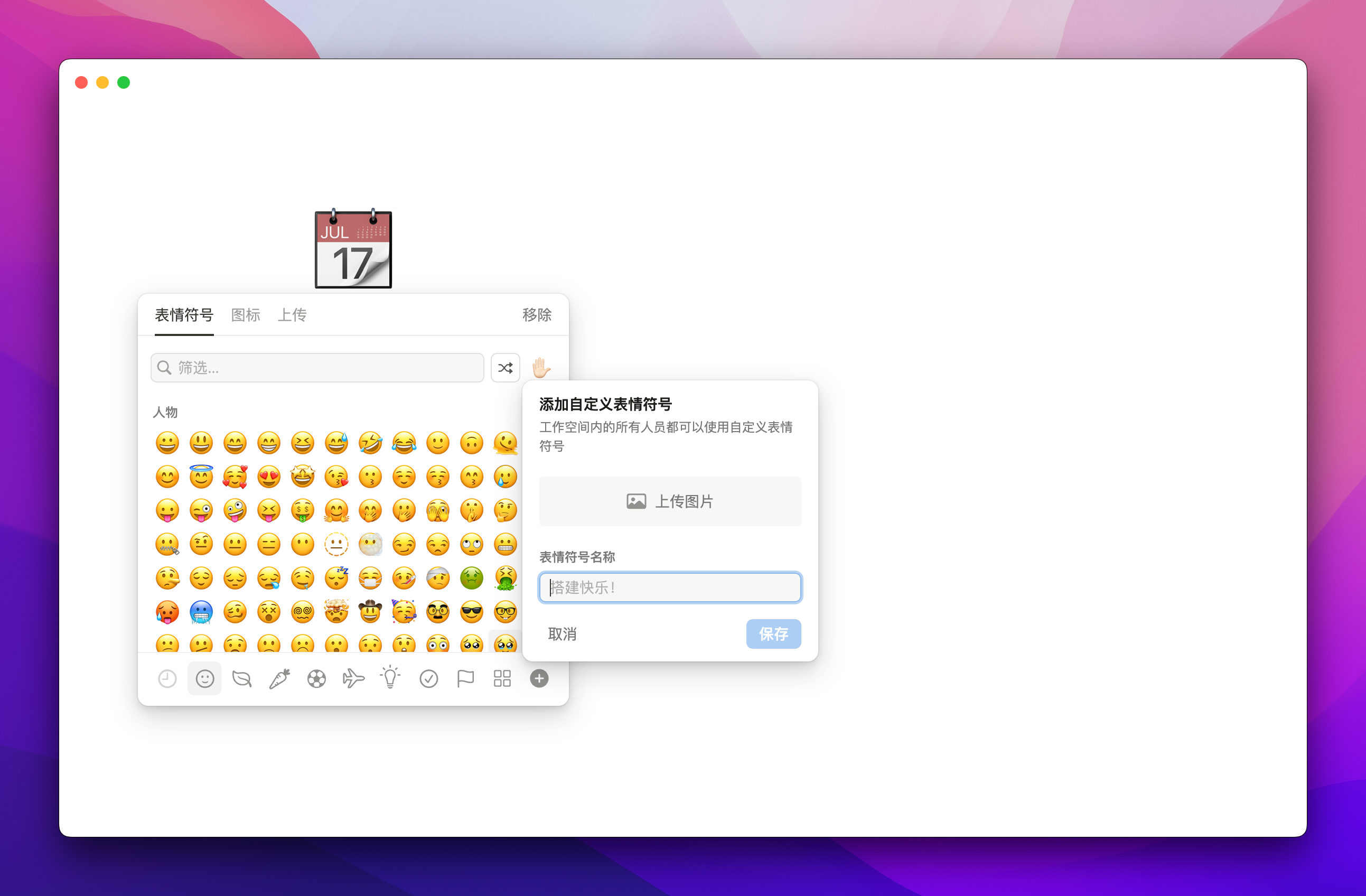Open the travel airplane category
1366x896 pixels.
(353, 679)
